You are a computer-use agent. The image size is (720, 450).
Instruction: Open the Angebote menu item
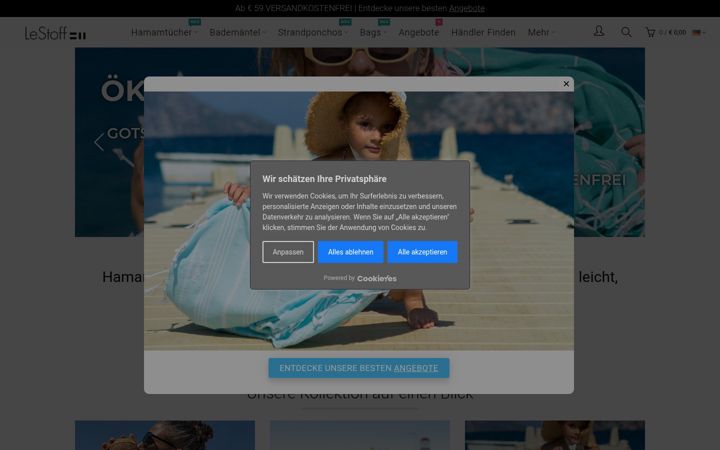point(419,33)
